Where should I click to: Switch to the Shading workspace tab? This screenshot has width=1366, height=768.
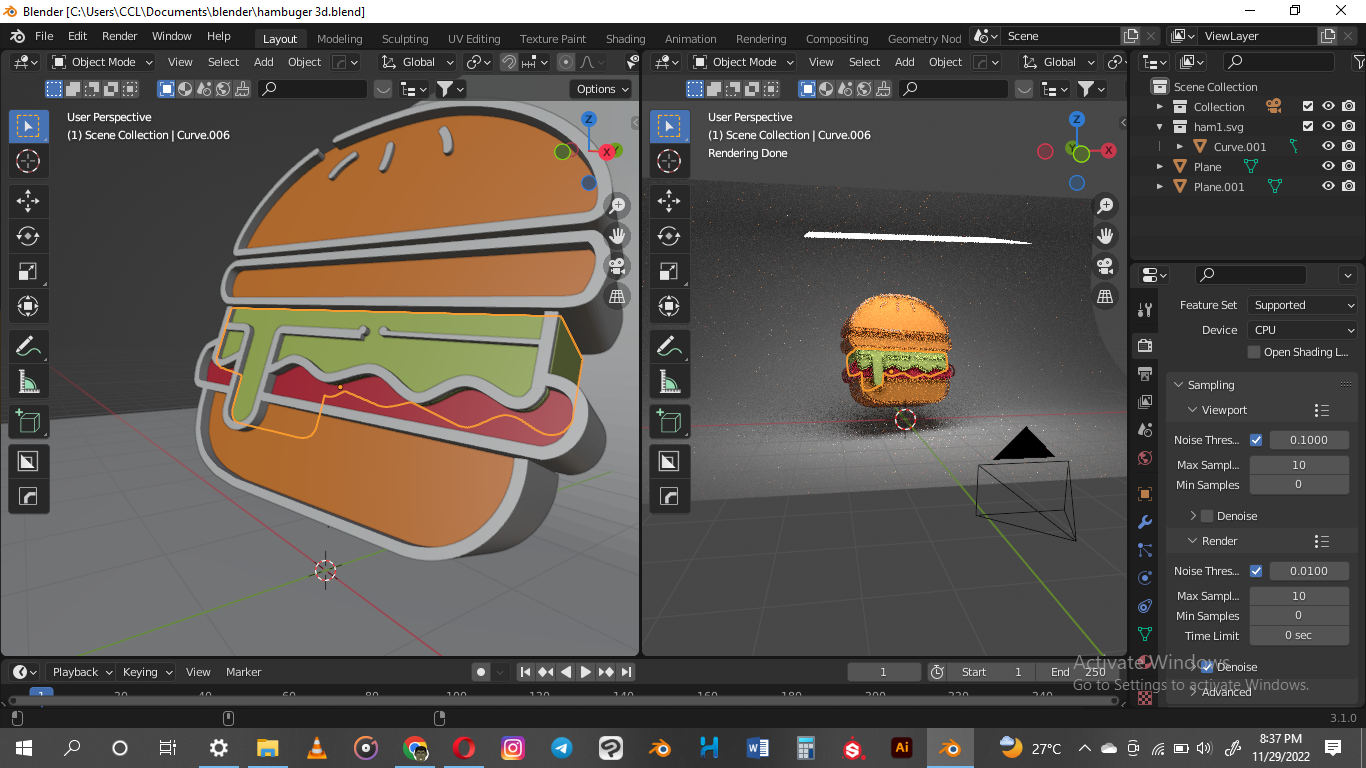click(x=625, y=39)
